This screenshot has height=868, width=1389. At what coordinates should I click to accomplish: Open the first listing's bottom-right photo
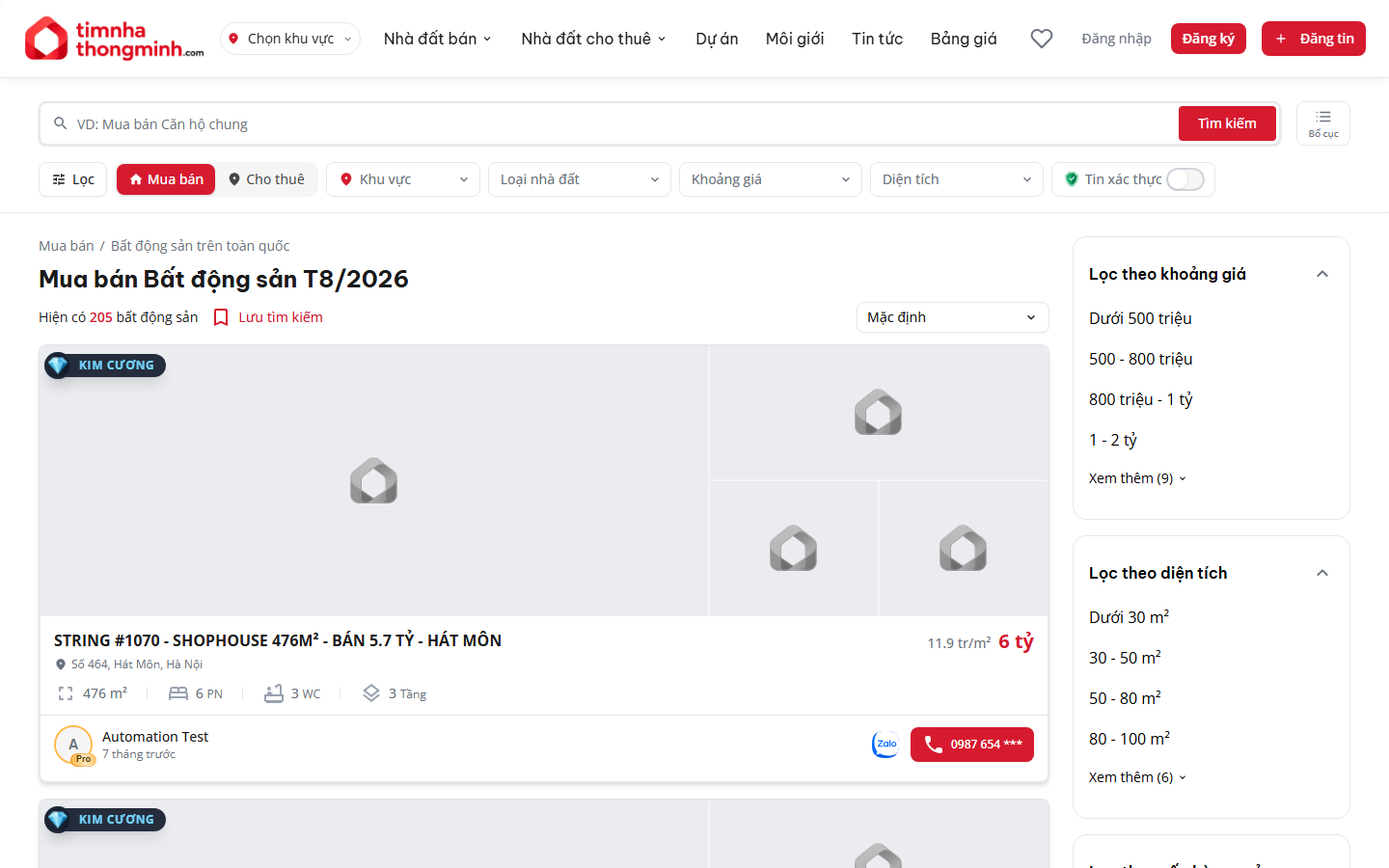964,549
